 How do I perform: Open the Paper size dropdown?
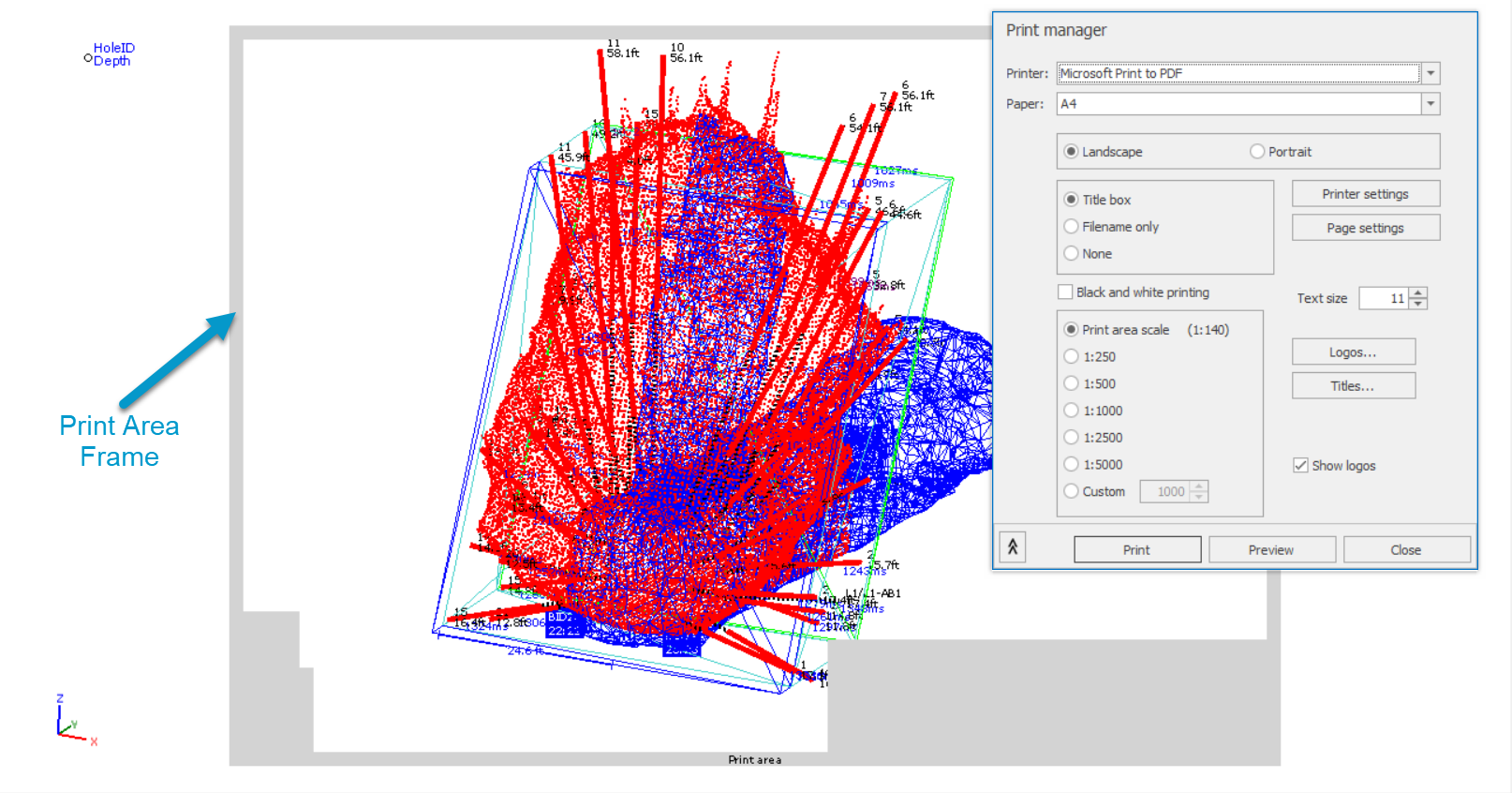[1430, 104]
